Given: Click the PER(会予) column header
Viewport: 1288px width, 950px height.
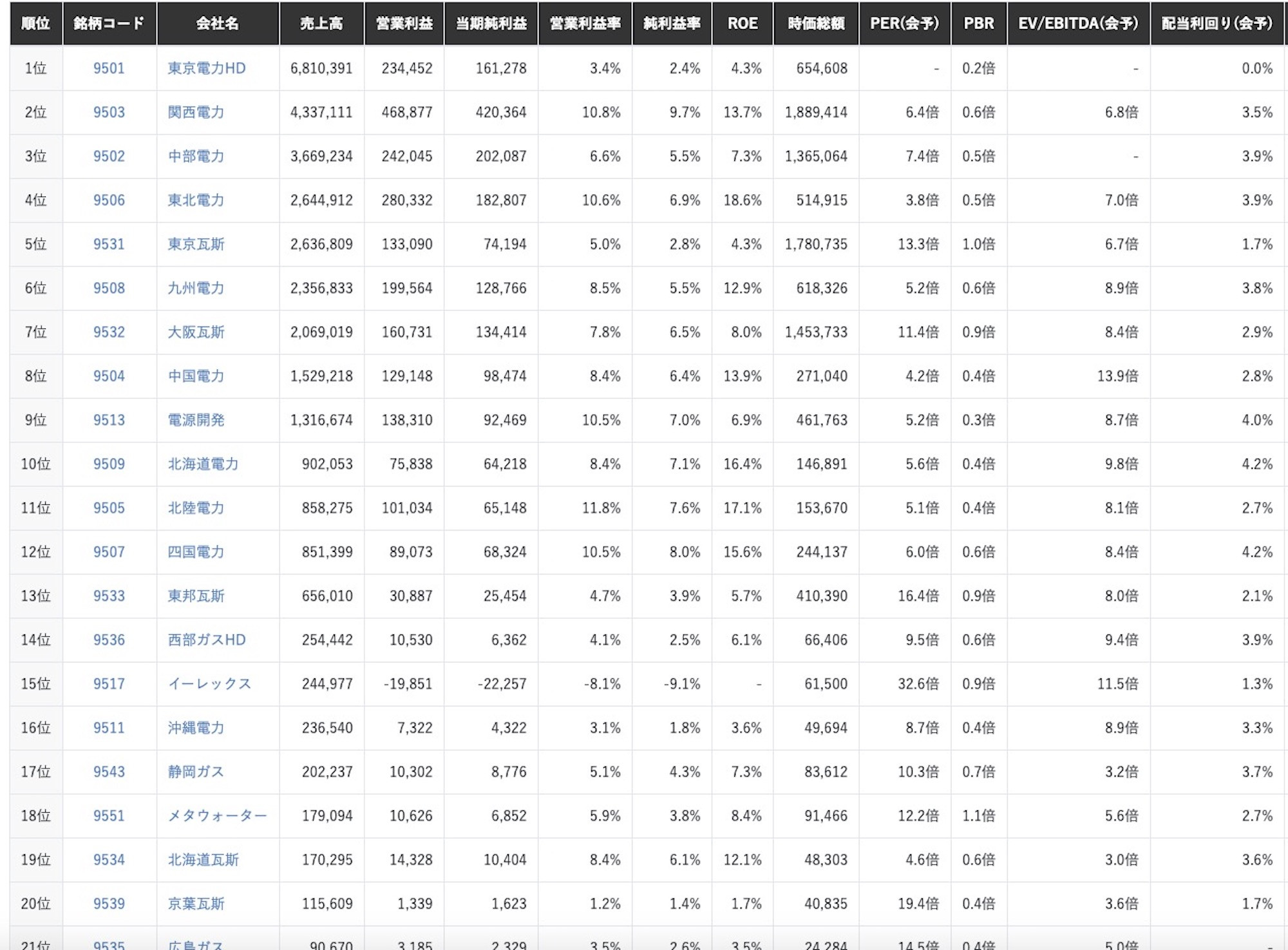Looking at the screenshot, I should (x=905, y=24).
